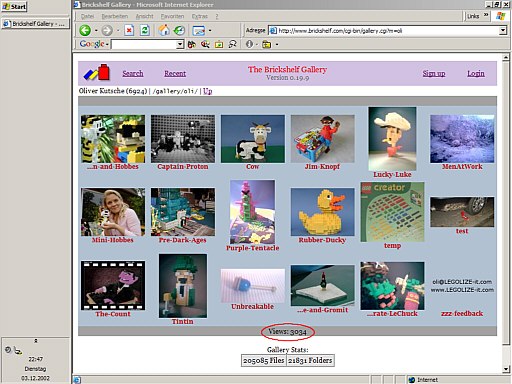Open the Back button history dropdown arrow

96,31
